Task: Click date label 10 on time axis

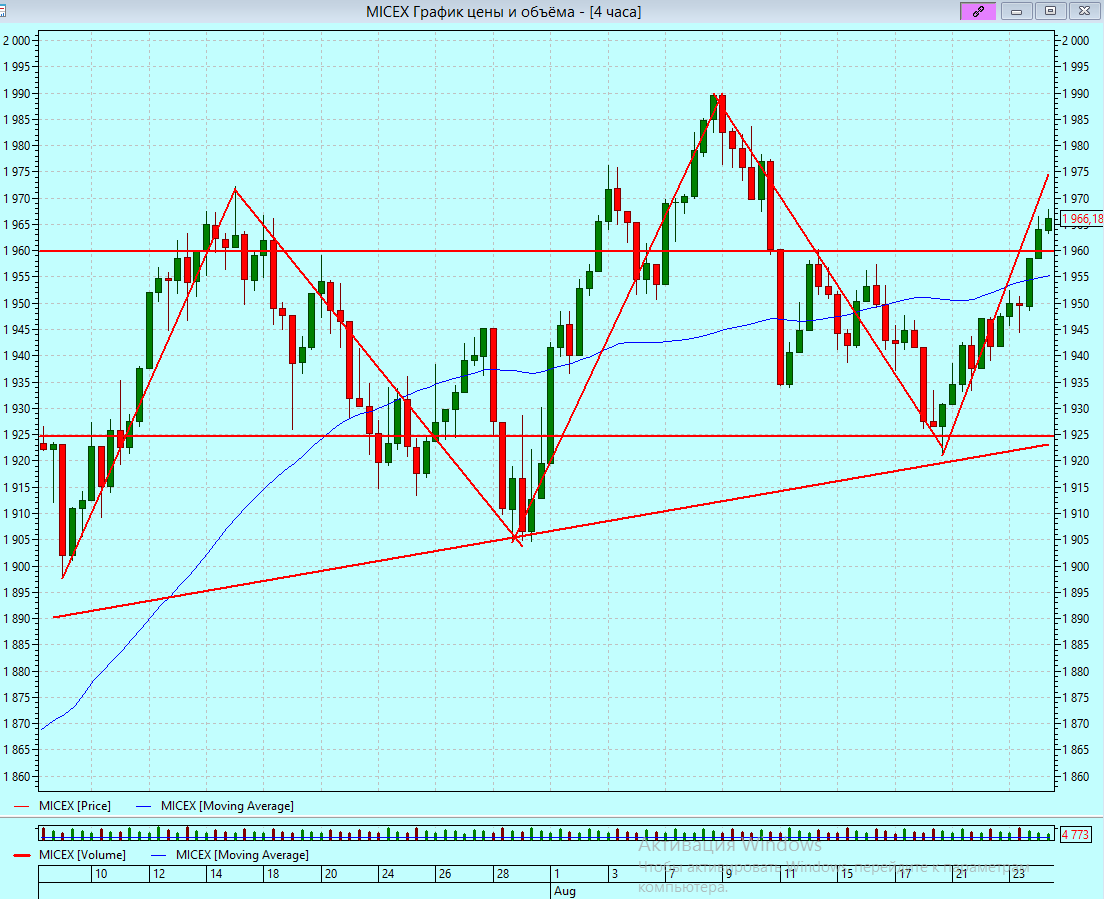Action: click(101, 874)
